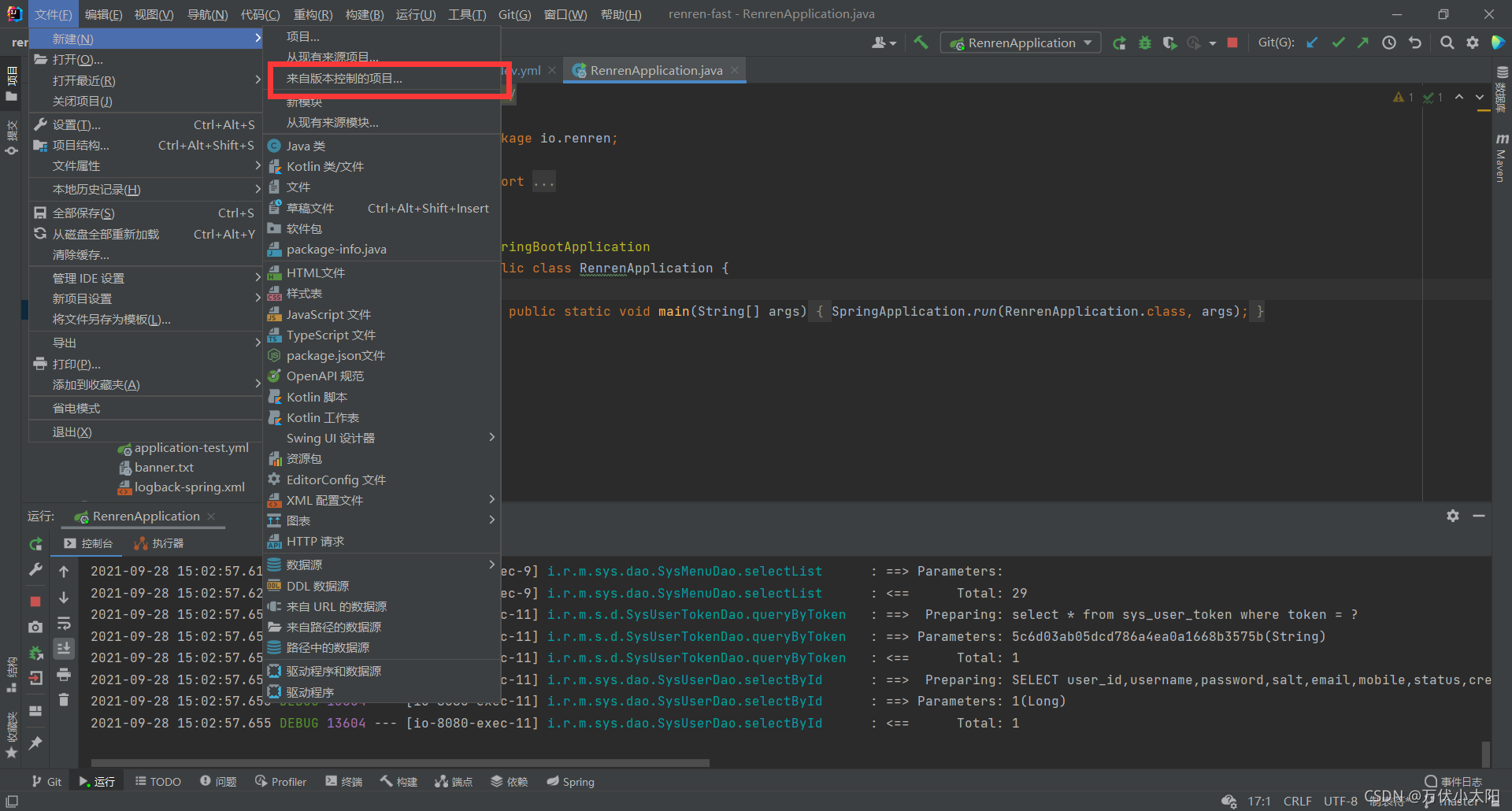Toggle the Maven tool window

tap(1502, 158)
